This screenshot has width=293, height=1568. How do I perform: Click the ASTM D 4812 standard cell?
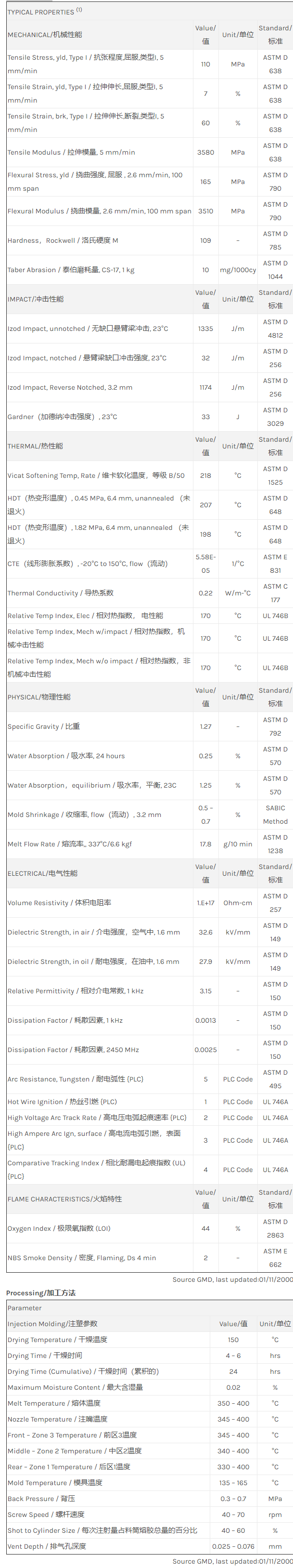pos(275,329)
